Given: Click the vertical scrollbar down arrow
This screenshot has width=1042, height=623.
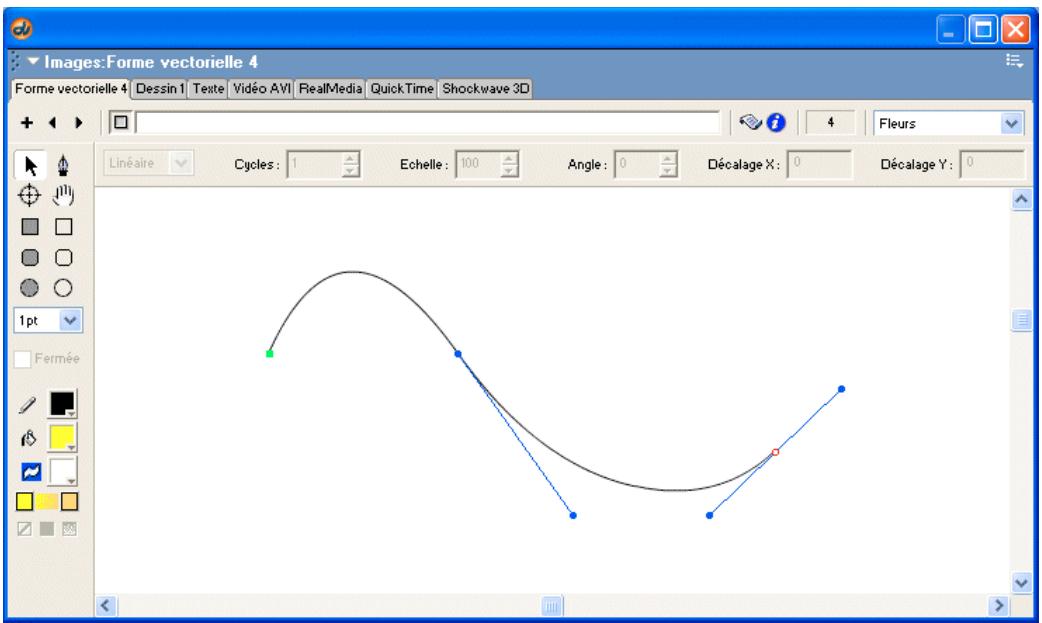Looking at the screenshot, I should coord(1021,583).
